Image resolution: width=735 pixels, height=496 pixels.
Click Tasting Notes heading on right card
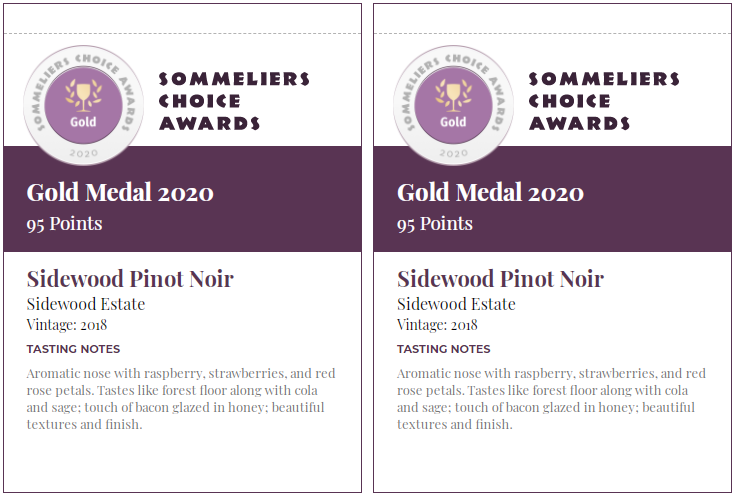(x=443, y=349)
